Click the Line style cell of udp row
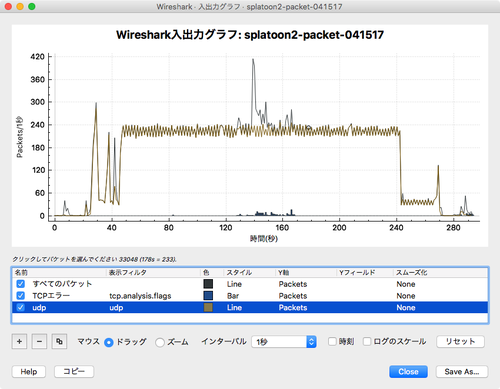The height and width of the screenshot is (389, 500). coord(234,307)
